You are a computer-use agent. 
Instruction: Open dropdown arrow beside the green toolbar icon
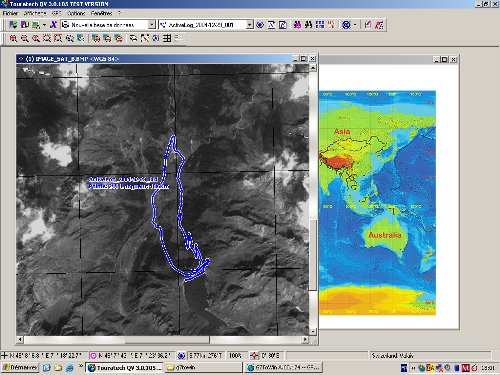pos(44,25)
